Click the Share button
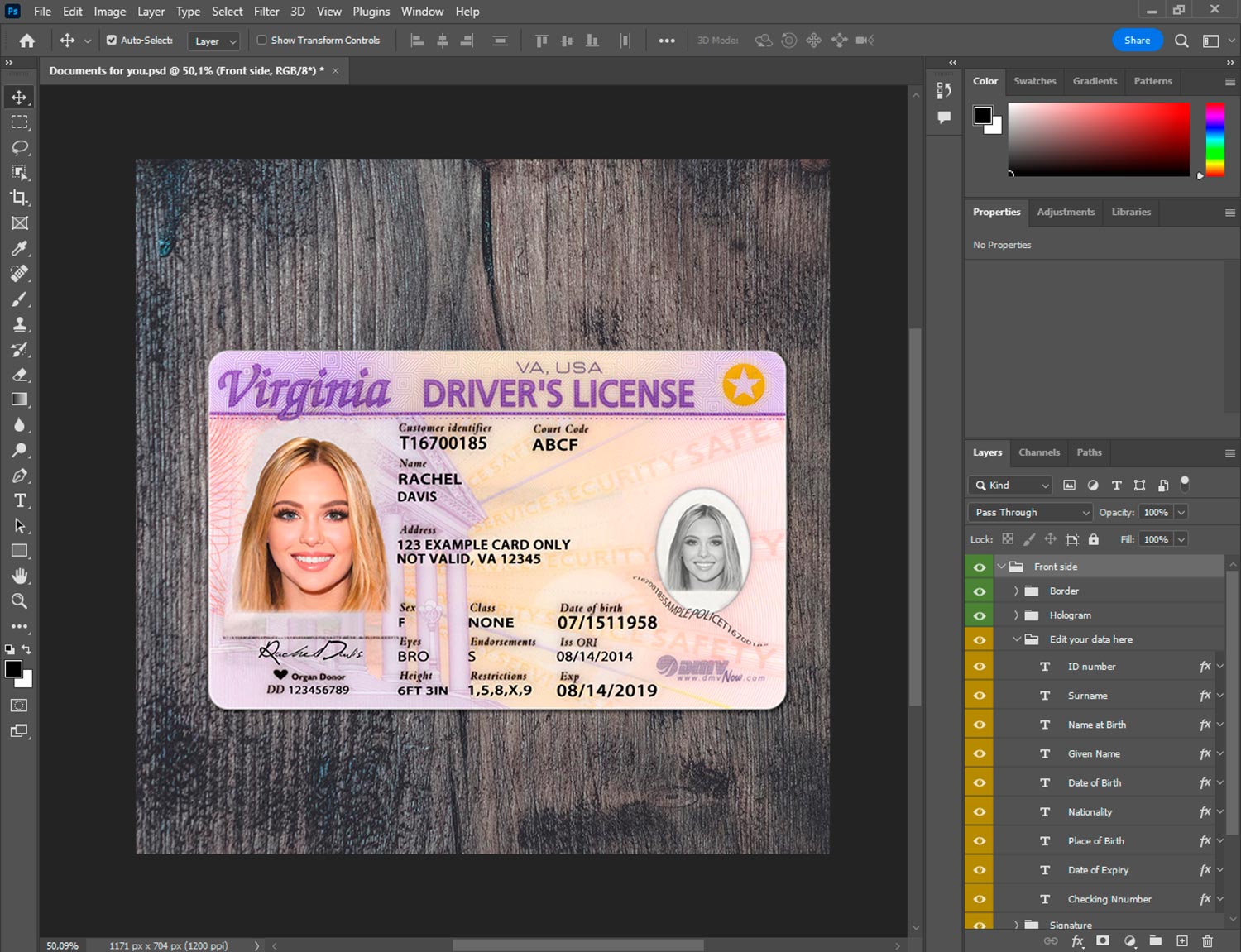This screenshot has height=952, width=1241. coord(1137,40)
